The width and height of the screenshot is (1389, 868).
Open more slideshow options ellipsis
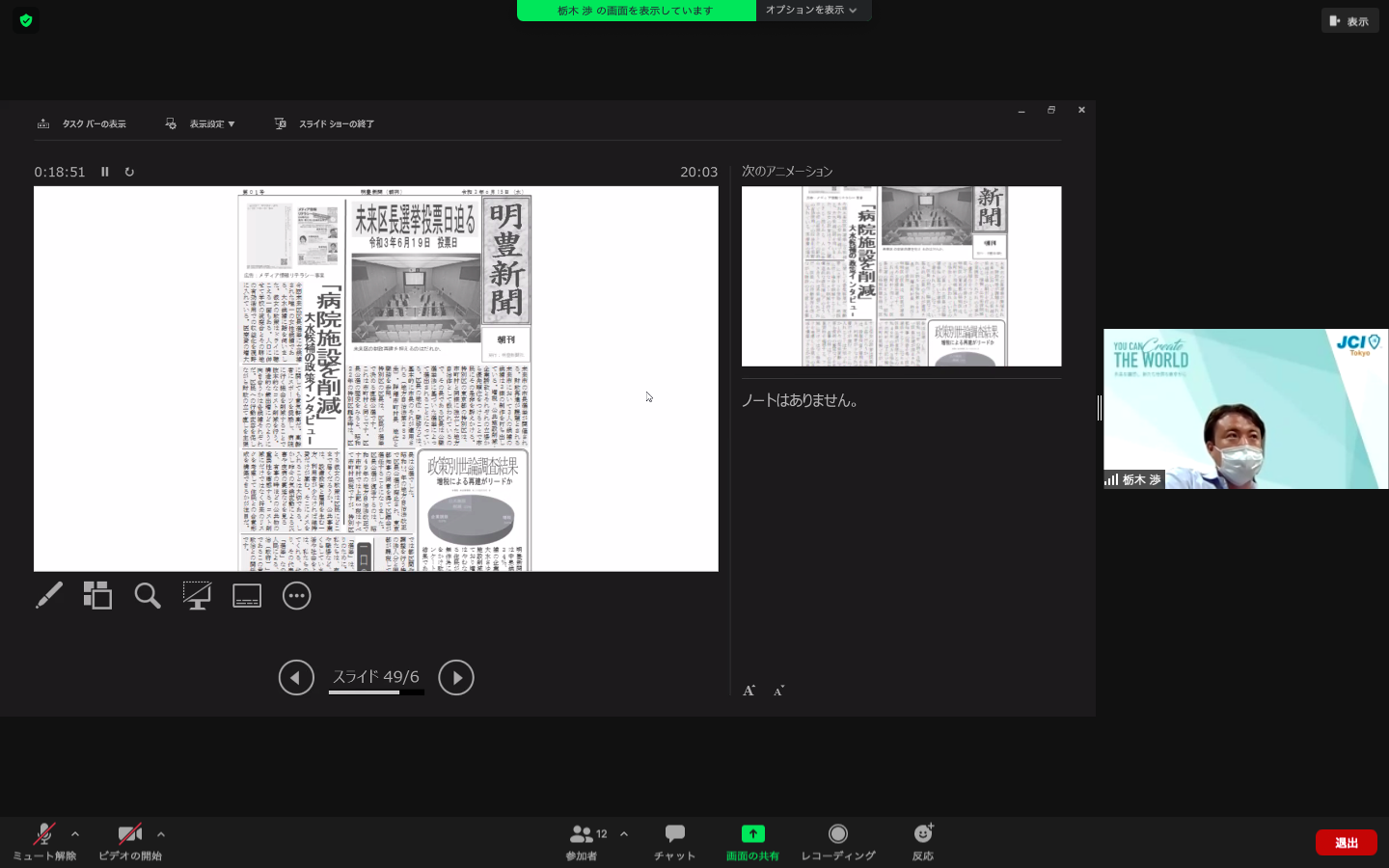coord(296,595)
